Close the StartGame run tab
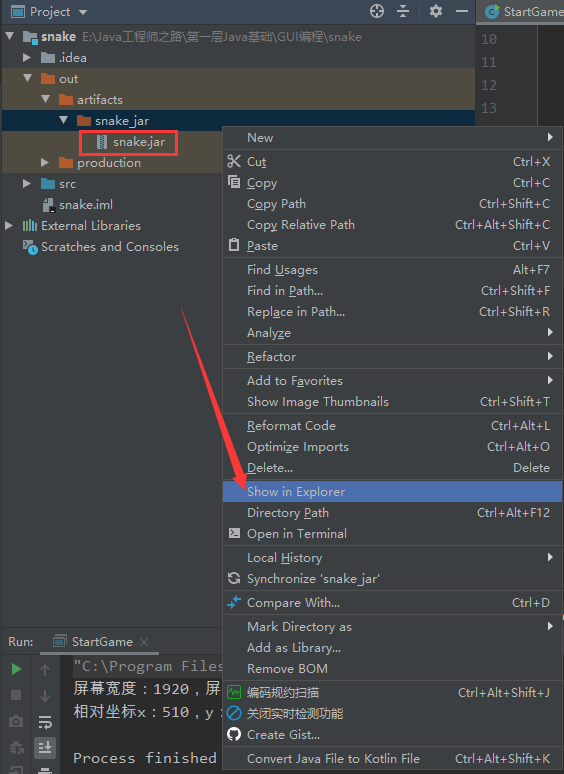Viewport: 564px width, 774px height. tap(144, 642)
